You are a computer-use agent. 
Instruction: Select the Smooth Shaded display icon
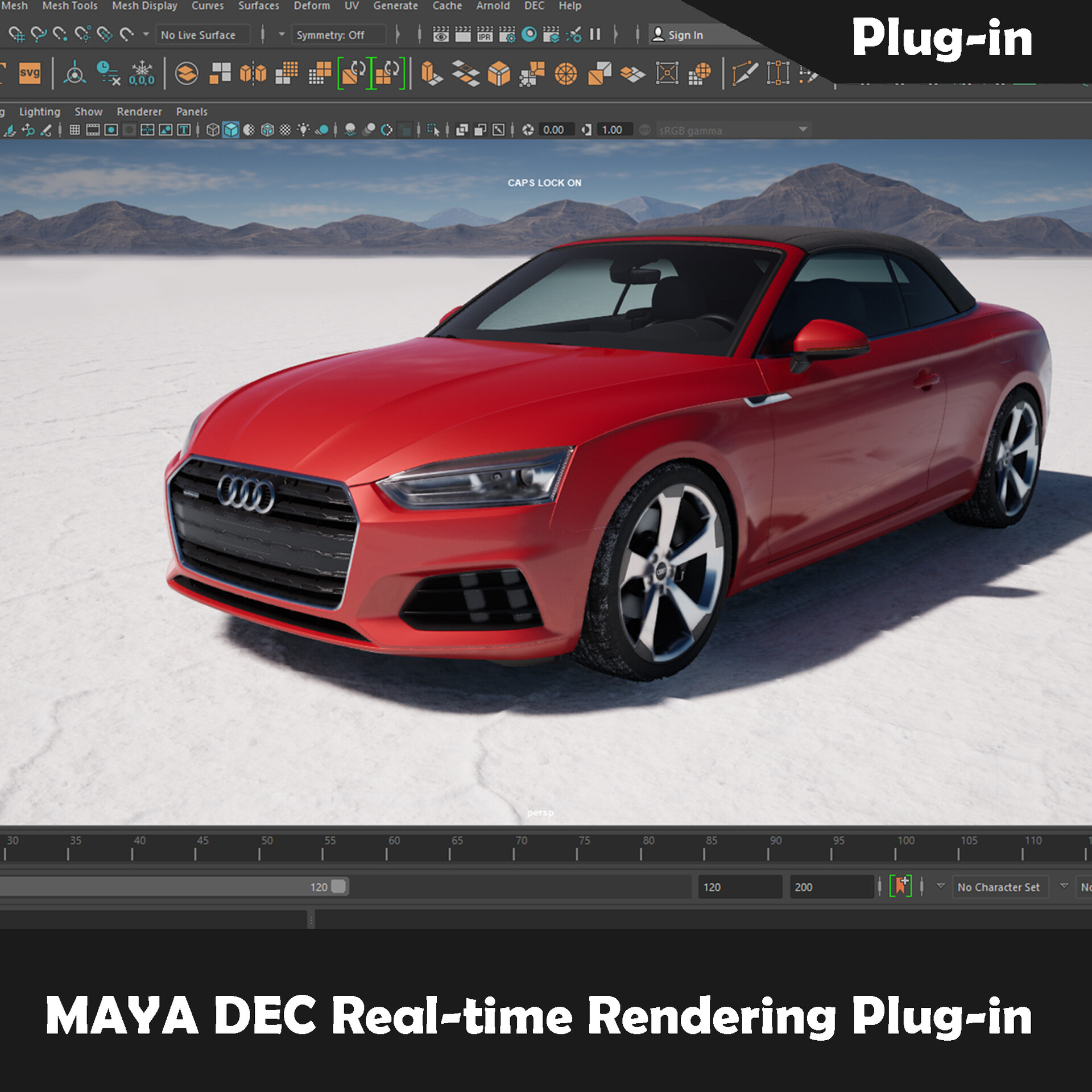pos(231,130)
